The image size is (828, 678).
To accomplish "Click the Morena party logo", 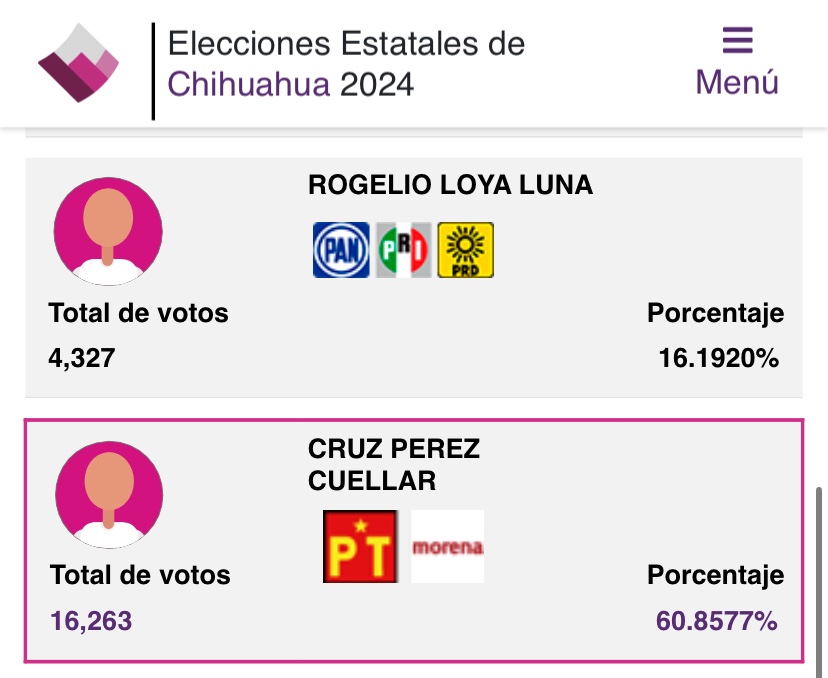I will pyautogui.click(x=447, y=547).
